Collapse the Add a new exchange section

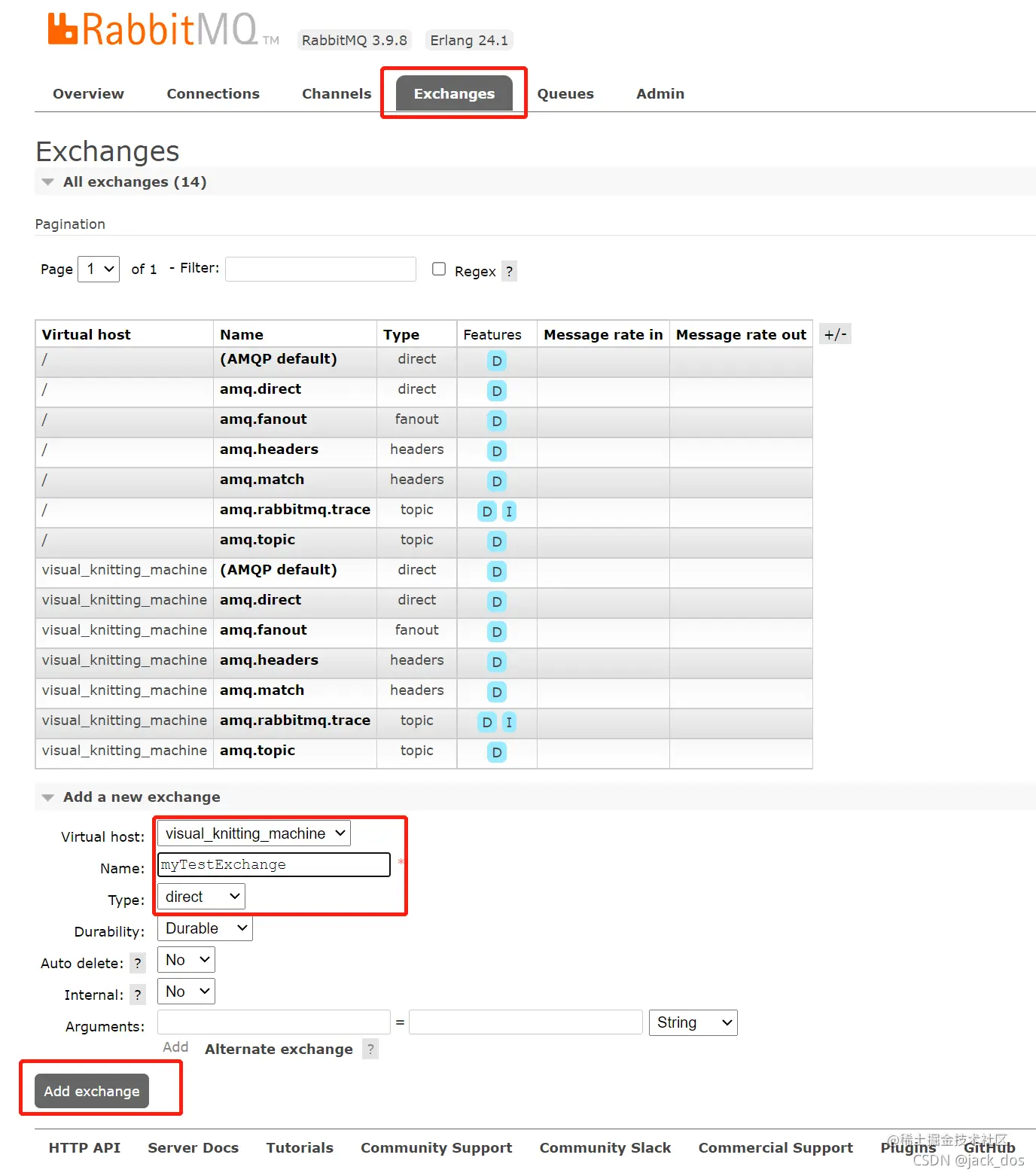(142, 797)
